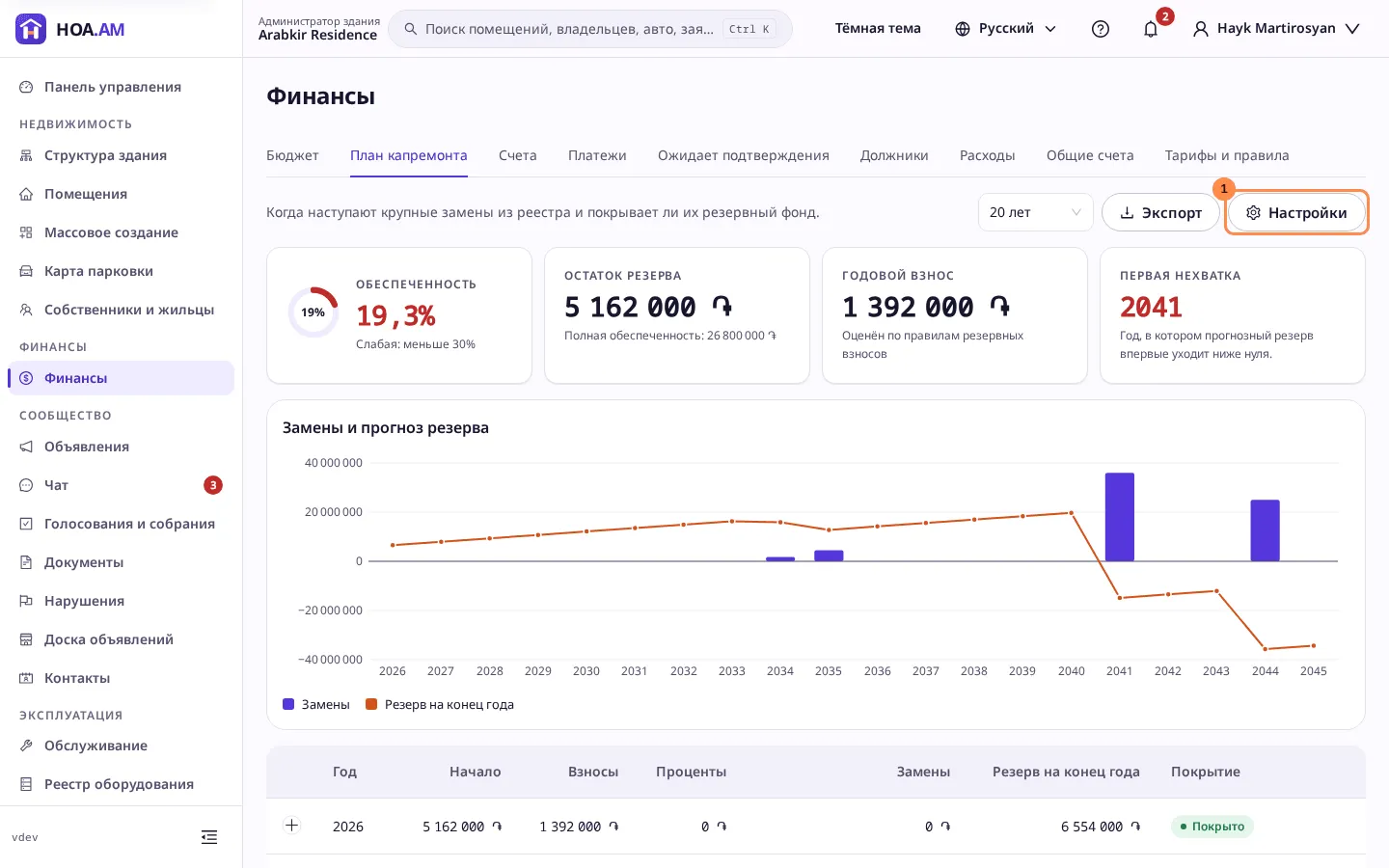
Task: Expand the 2026 table row
Action: (x=292, y=826)
